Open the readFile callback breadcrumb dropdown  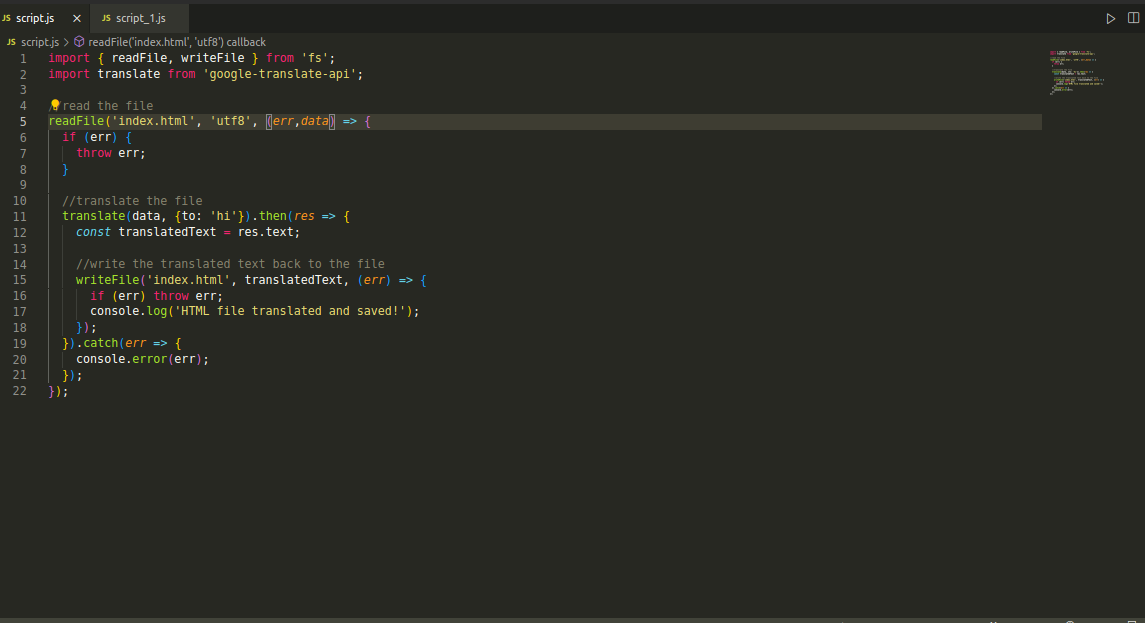click(x=177, y=41)
